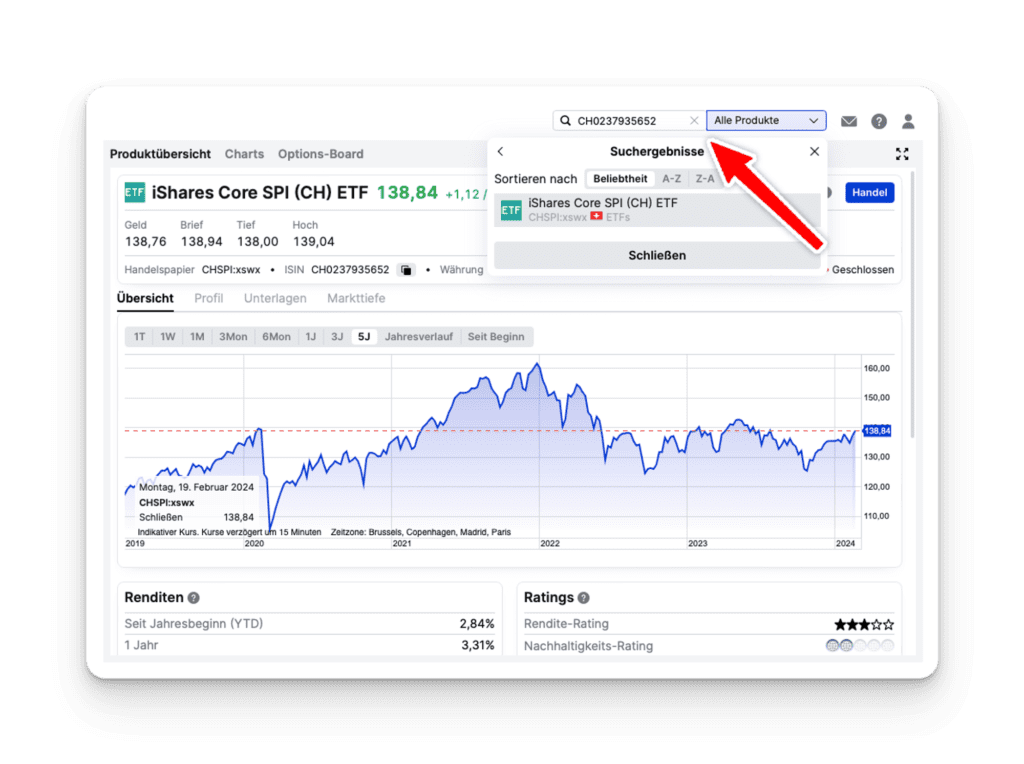Select the 1J chart range
This screenshot has width=1024, height=764.
pos(311,337)
